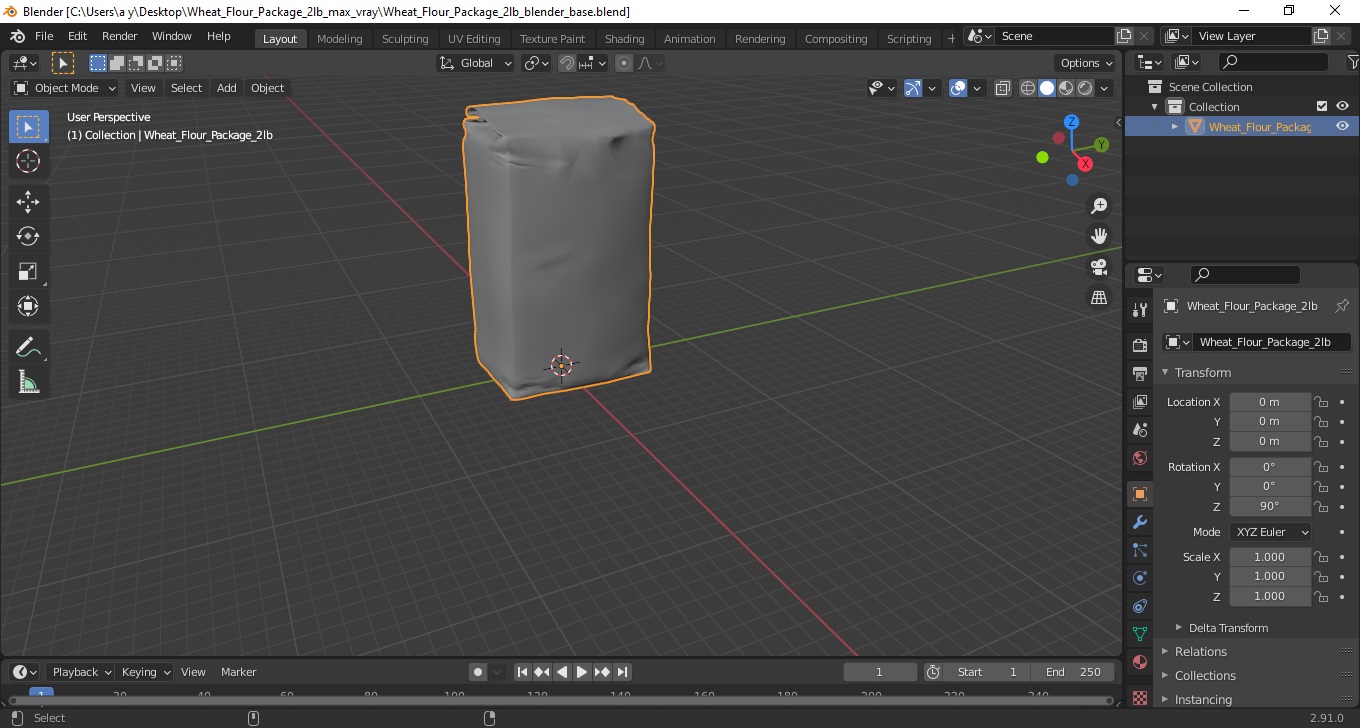Expand Wheat_Flour_Package object tree in outliner
This screenshot has height=728, width=1360.
point(1175,126)
